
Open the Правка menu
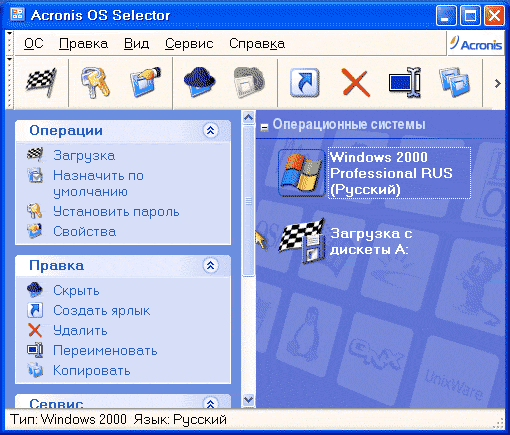83,44
